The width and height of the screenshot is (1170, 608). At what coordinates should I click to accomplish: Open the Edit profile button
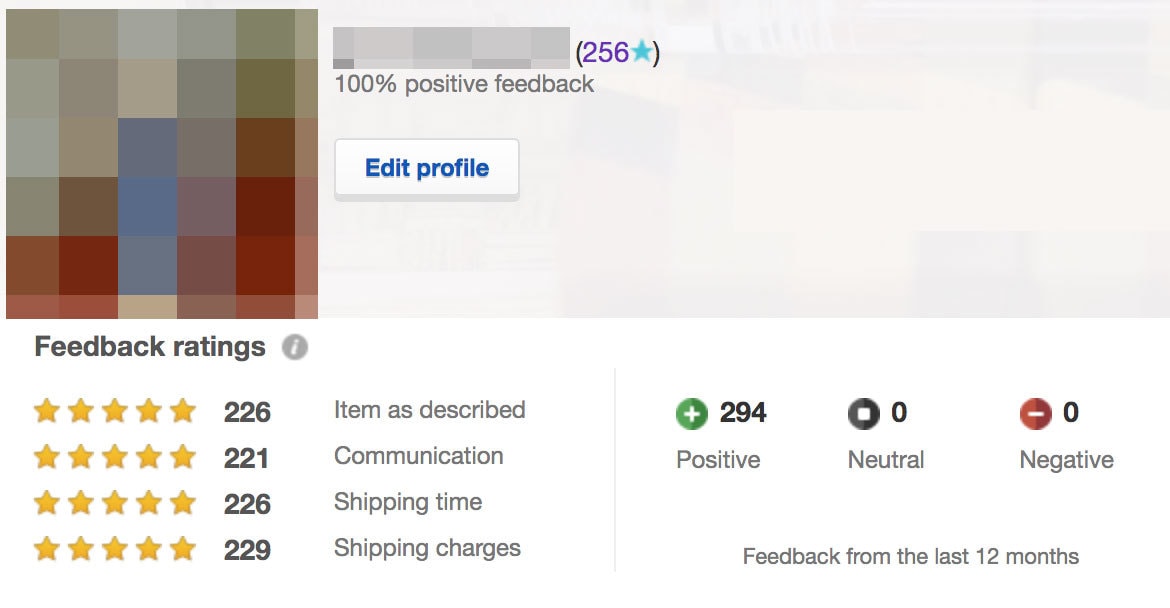pyautogui.click(x=427, y=169)
